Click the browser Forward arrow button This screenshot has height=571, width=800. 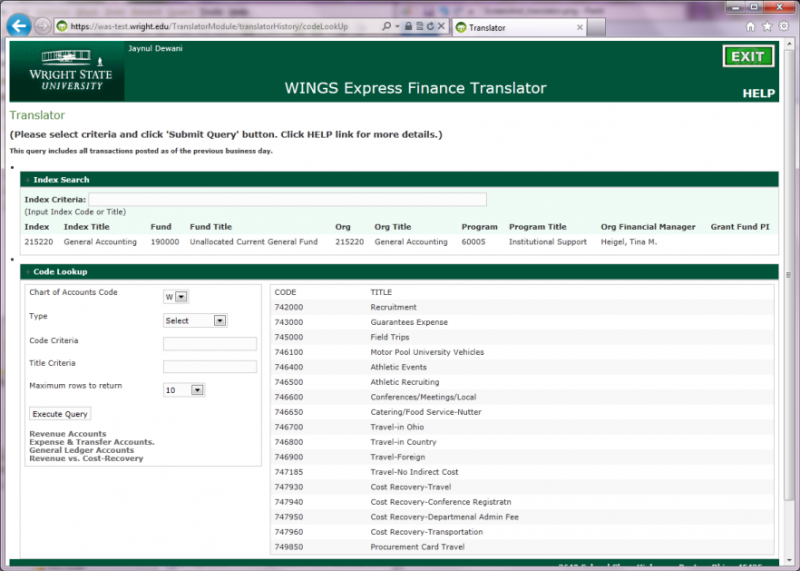click(43, 26)
